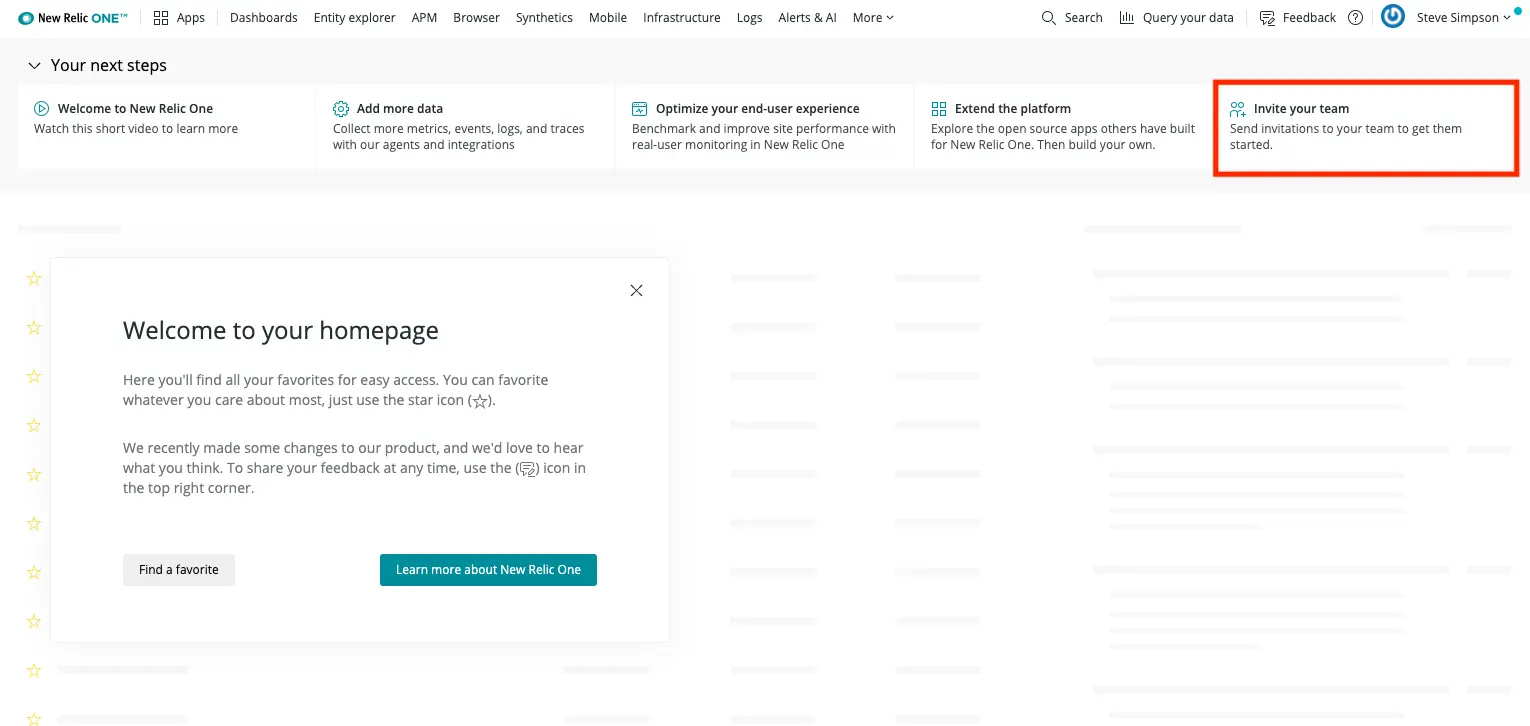Screen dimensions: 1530x726
Task: Collapse the Your next steps section
Action: 34,65
